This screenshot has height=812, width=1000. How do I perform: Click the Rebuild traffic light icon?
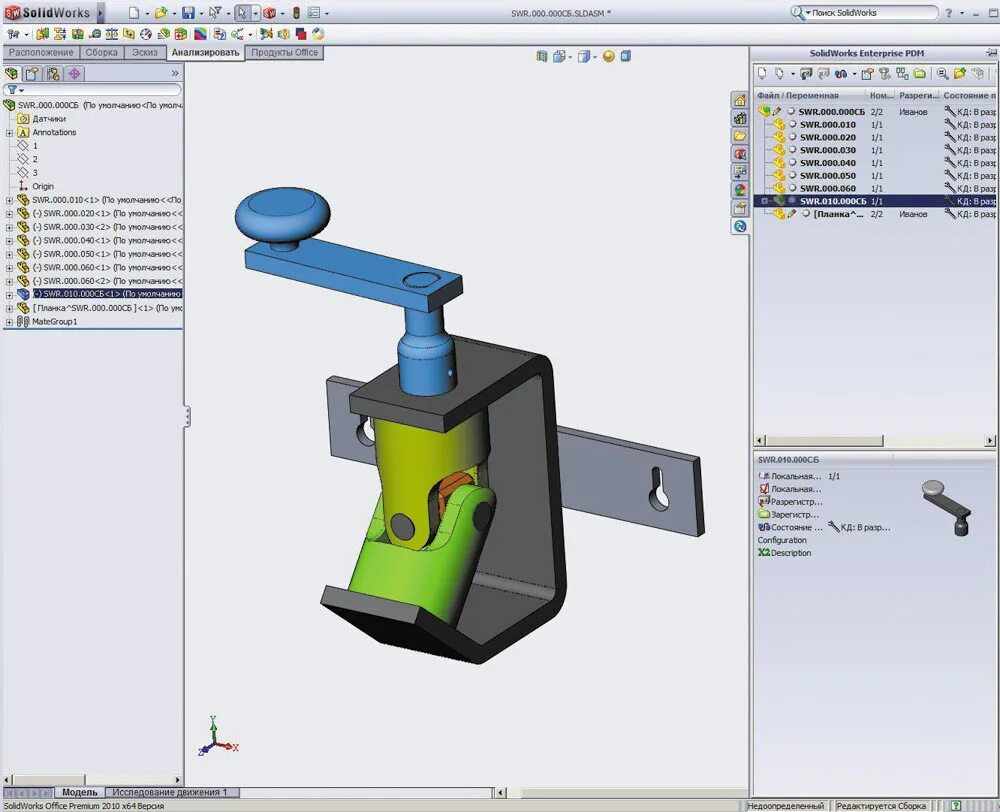click(x=297, y=12)
